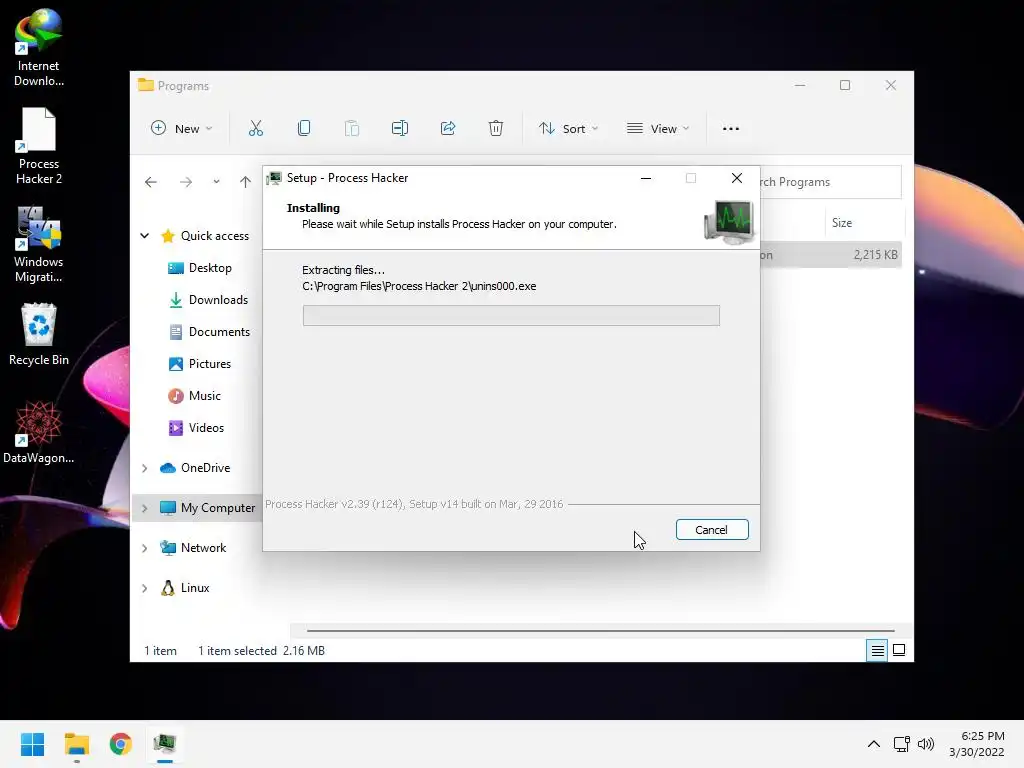Viewport: 1024px width, 768px height.
Task: Open Music folder in sidebar
Action: (204, 396)
